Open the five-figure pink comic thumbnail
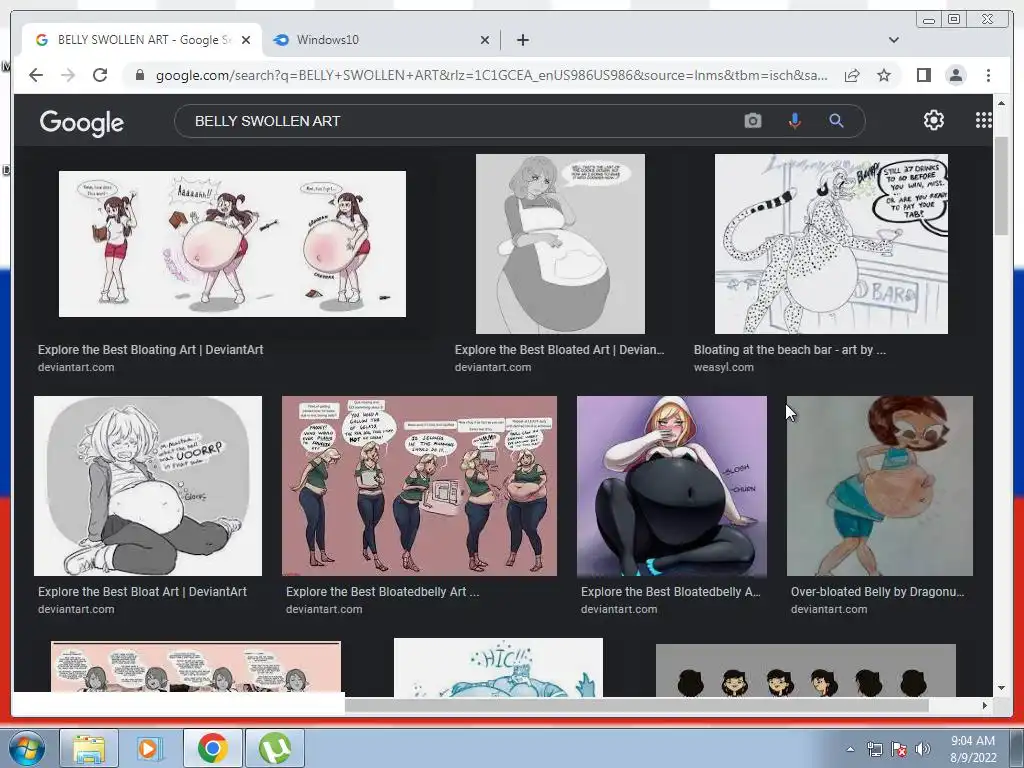Image resolution: width=1024 pixels, height=768 pixels. [x=419, y=485]
